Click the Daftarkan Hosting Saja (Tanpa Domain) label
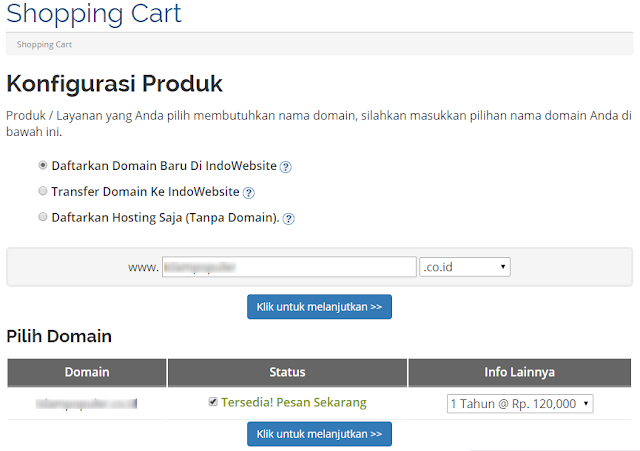640x451 pixels. 165,218
